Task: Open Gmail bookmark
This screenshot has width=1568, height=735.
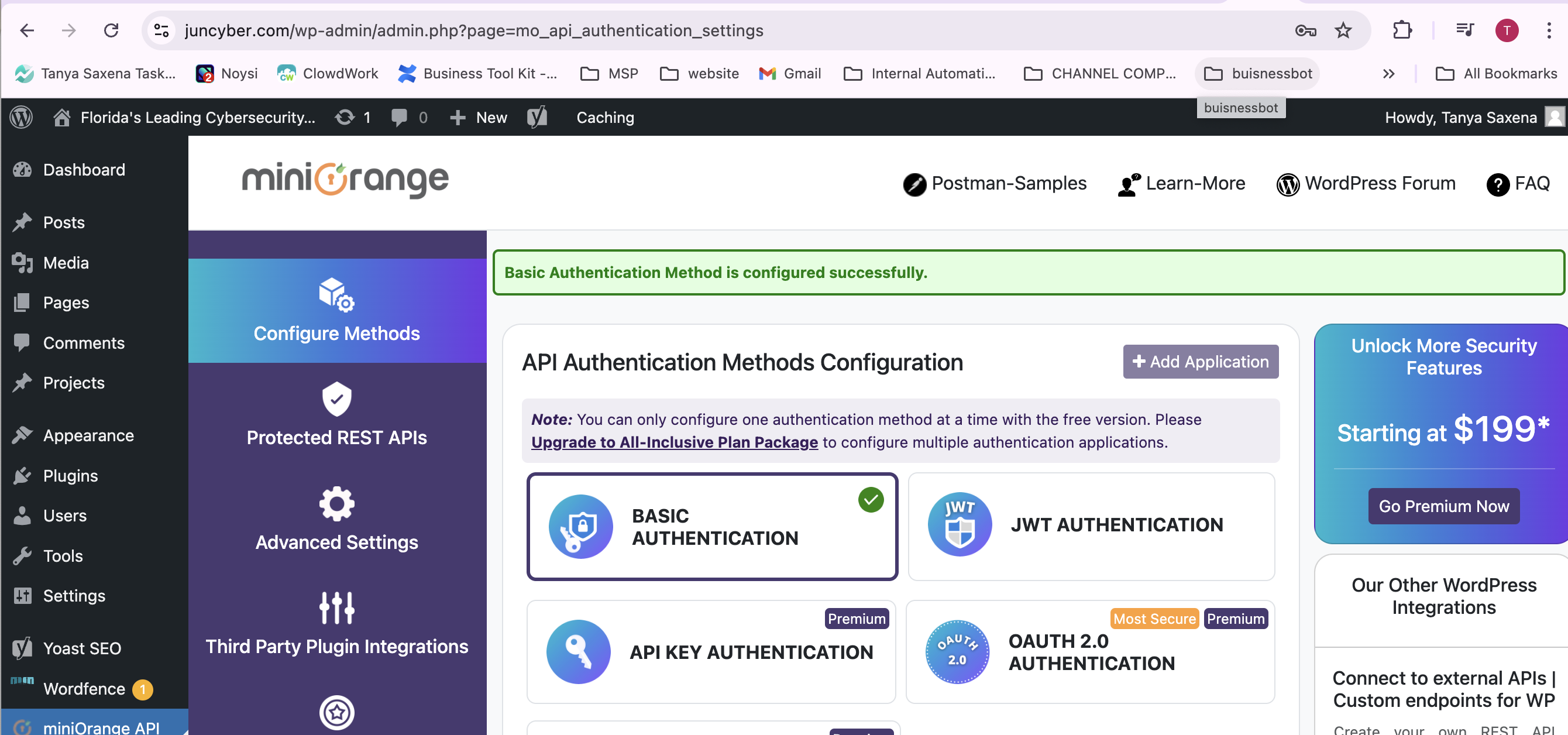Action: [x=789, y=74]
